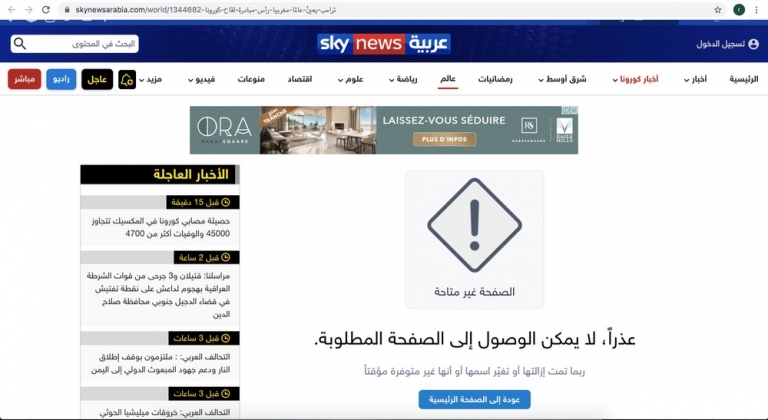Viewport: 768px width, 420px height.
Task: Click the عودة إلى الصفحة الرئيسية button
Action: pos(474,399)
